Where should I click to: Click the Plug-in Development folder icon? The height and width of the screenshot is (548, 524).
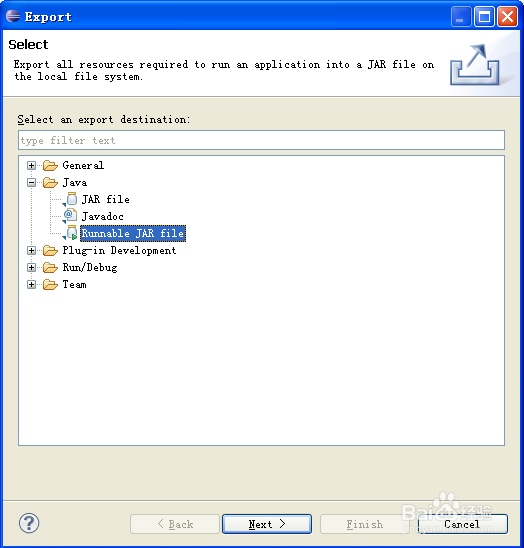[x=50, y=250]
